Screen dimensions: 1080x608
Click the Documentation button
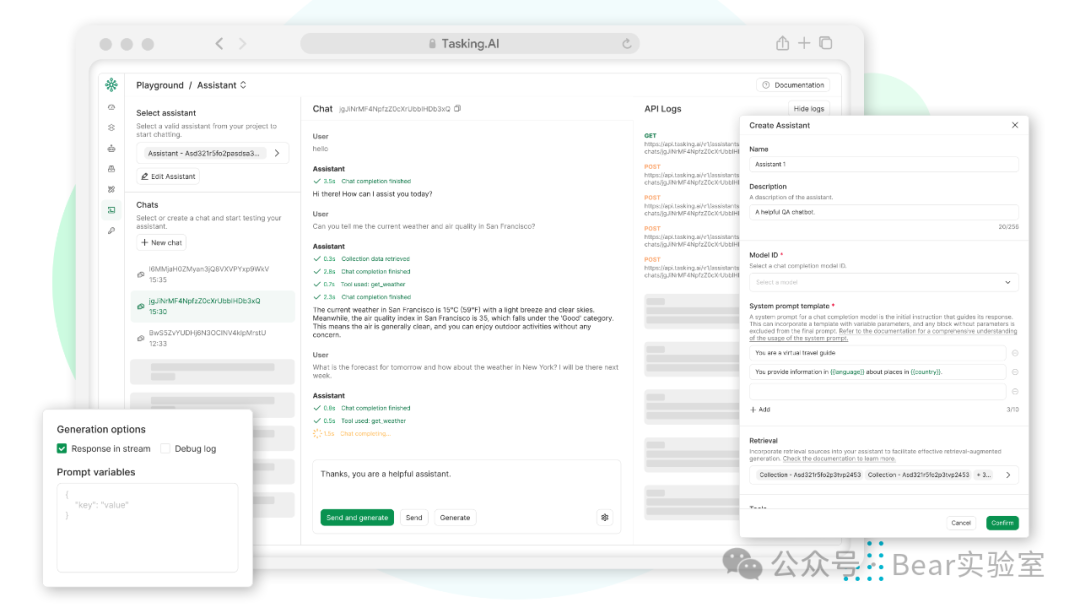[793, 85]
